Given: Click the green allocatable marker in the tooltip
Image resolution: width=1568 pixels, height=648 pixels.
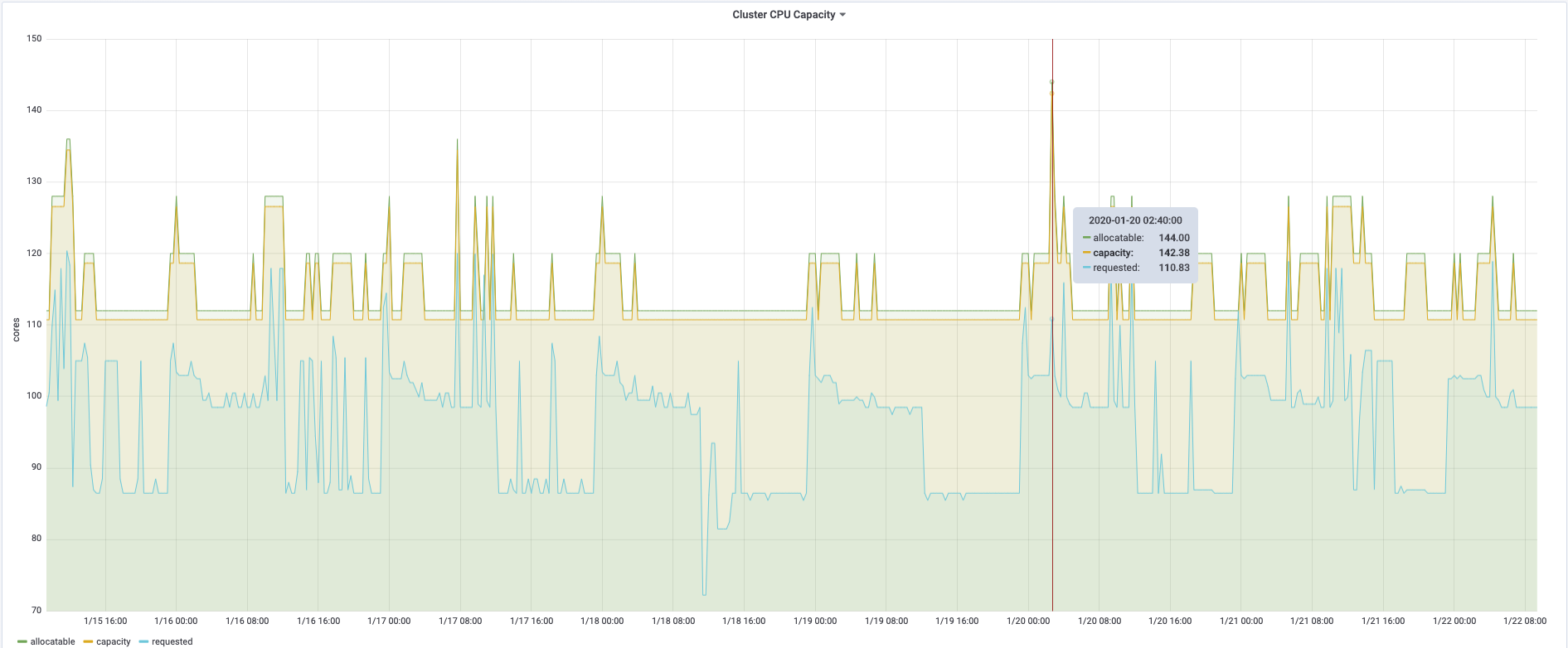Looking at the screenshot, I should click(x=1086, y=238).
